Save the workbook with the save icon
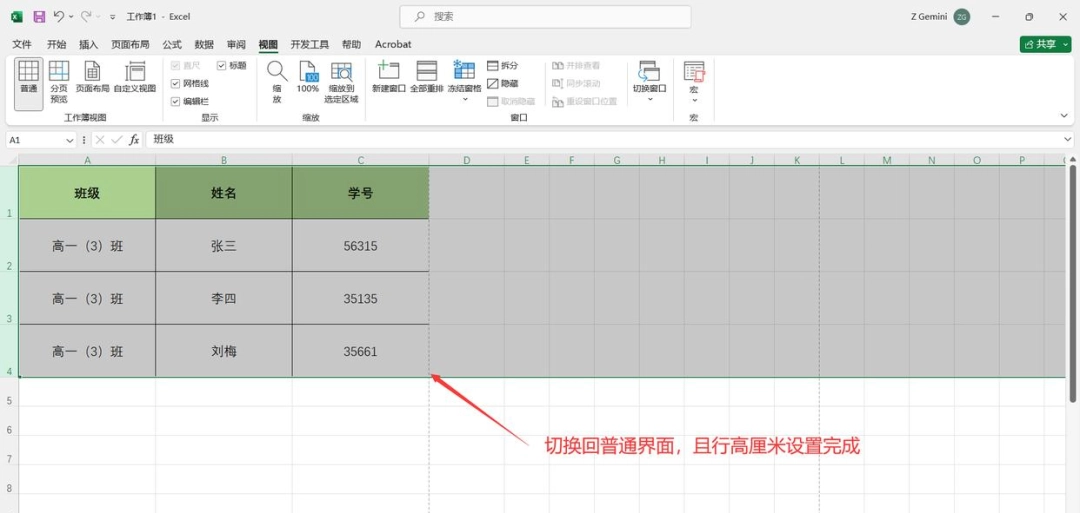Screen dimensions: 1080x513 point(39,16)
